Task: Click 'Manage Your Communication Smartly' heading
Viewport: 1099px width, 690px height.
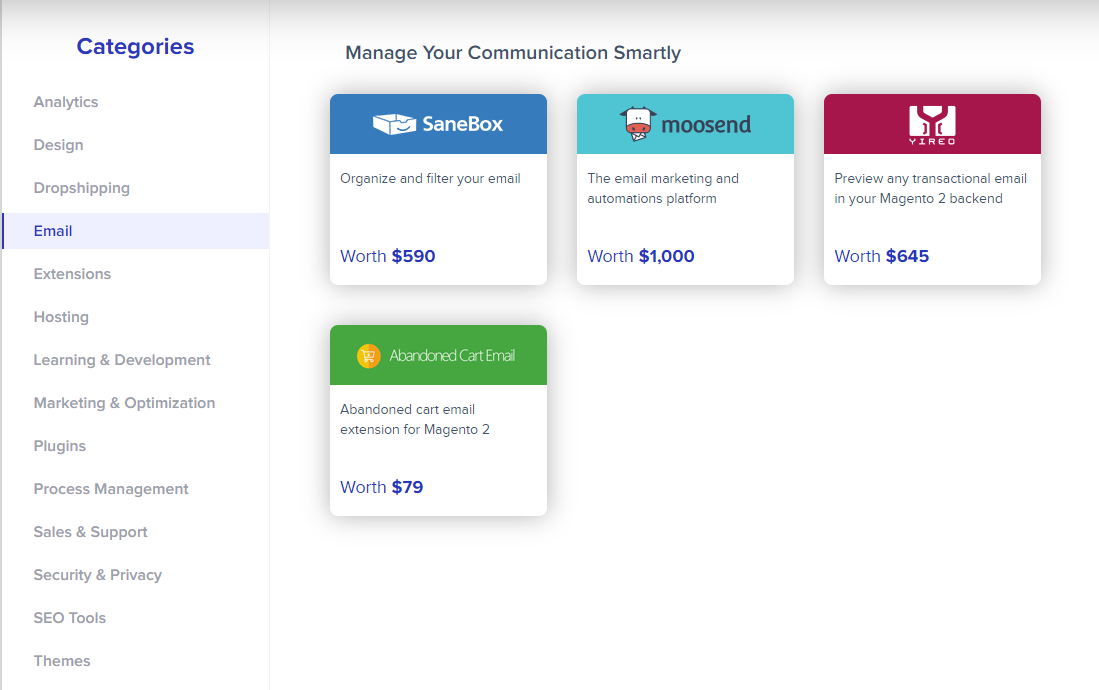Action: 513,53
